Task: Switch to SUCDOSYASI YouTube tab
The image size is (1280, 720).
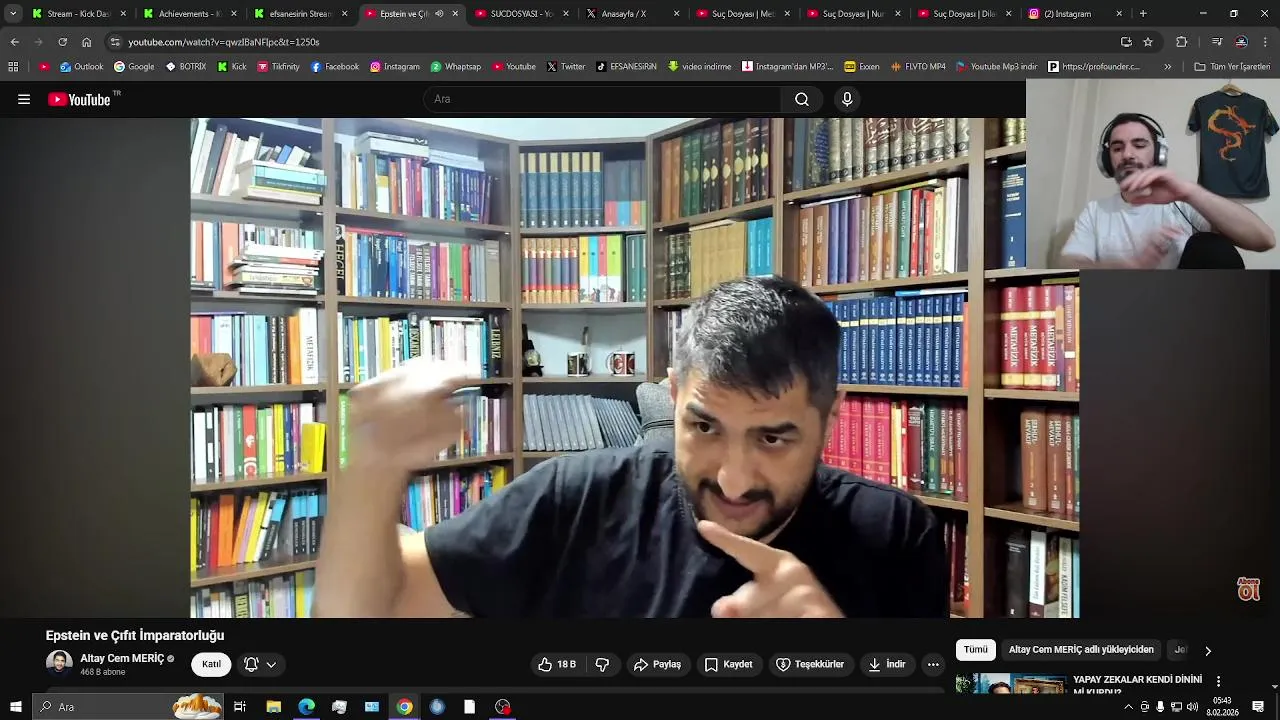Action: click(x=522, y=14)
